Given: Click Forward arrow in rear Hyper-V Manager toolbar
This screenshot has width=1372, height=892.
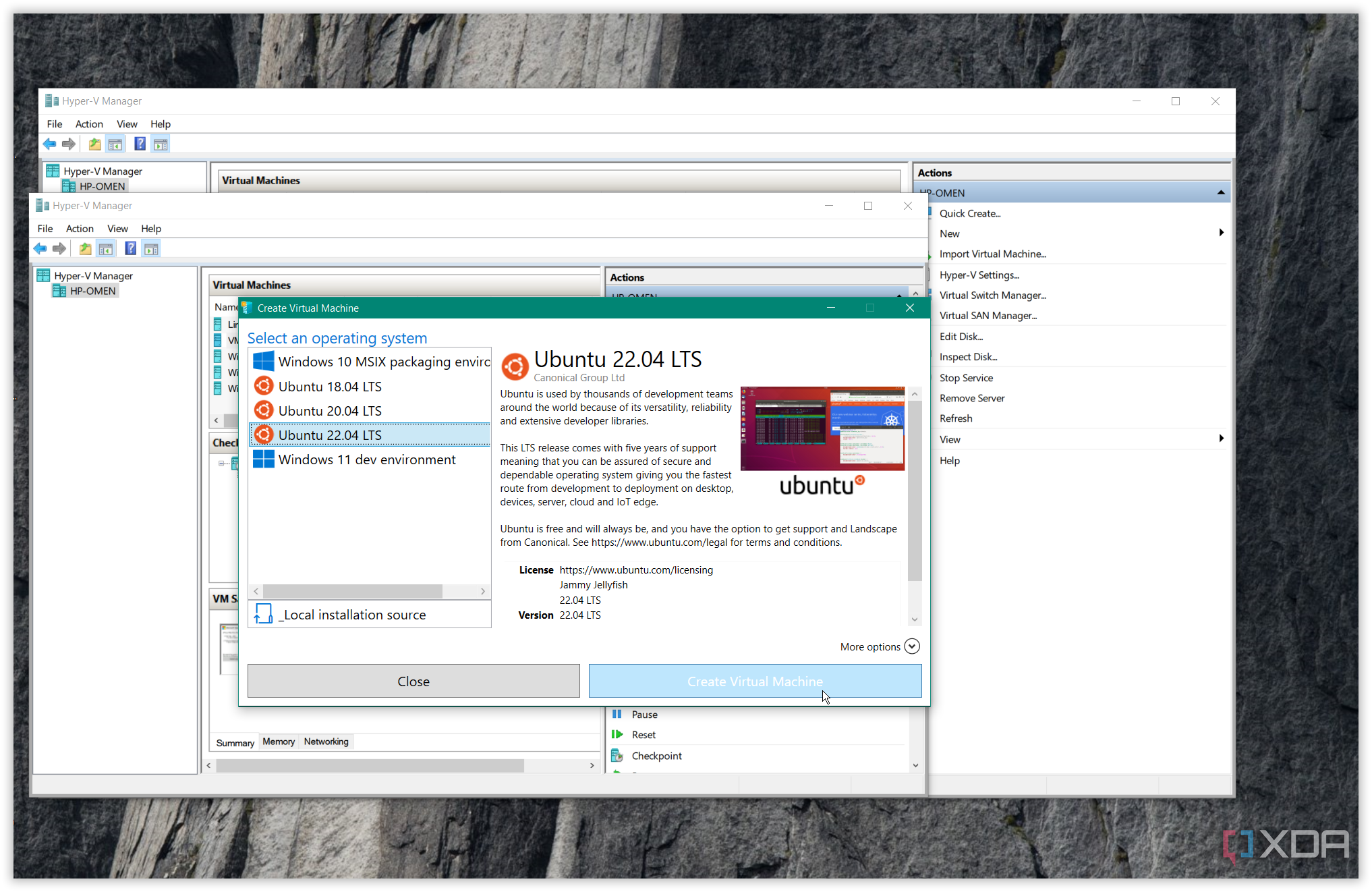Looking at the screenshot, I should (69, 144).
